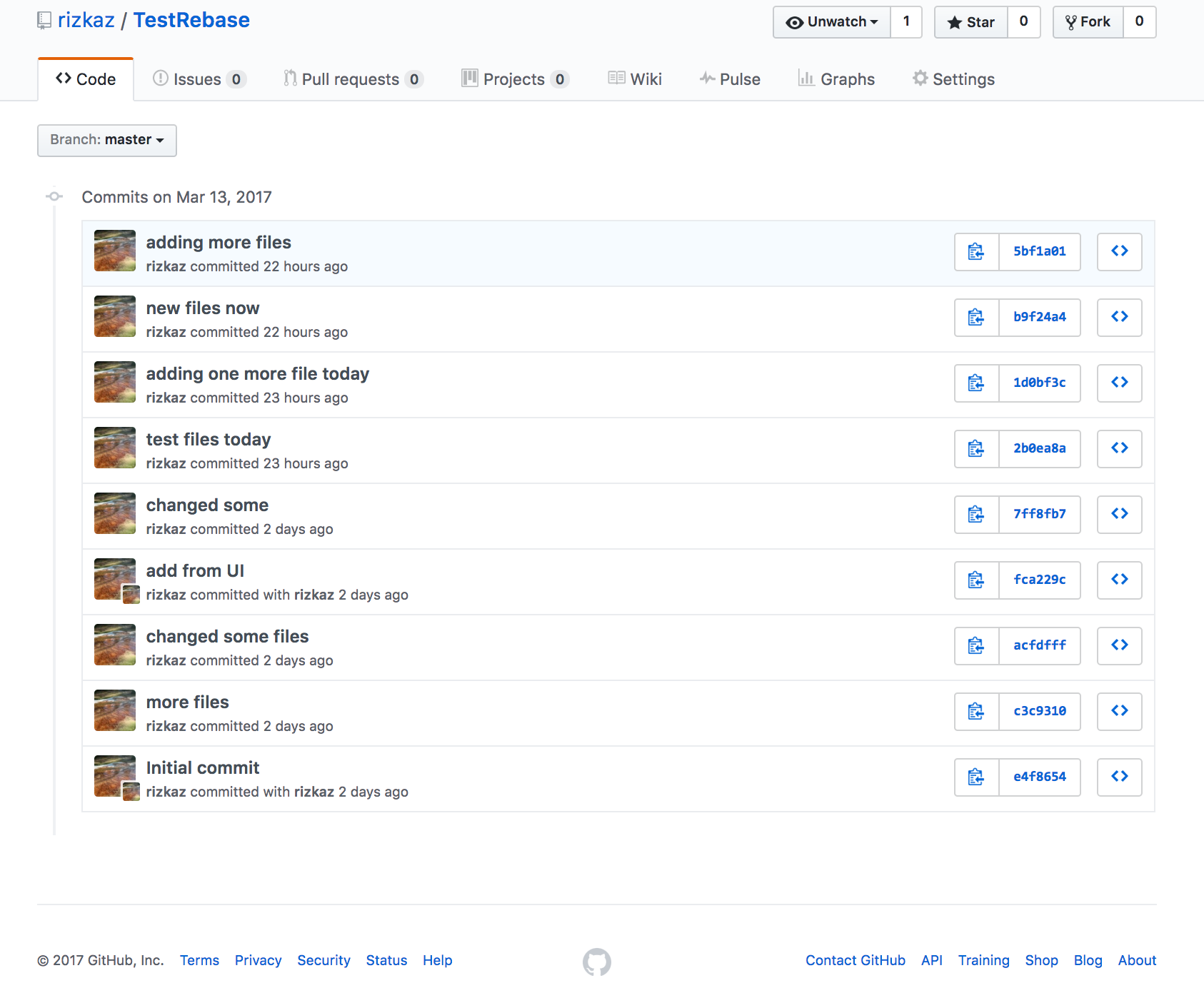Browse repository at commit c3c9310

coord(1119,712)
